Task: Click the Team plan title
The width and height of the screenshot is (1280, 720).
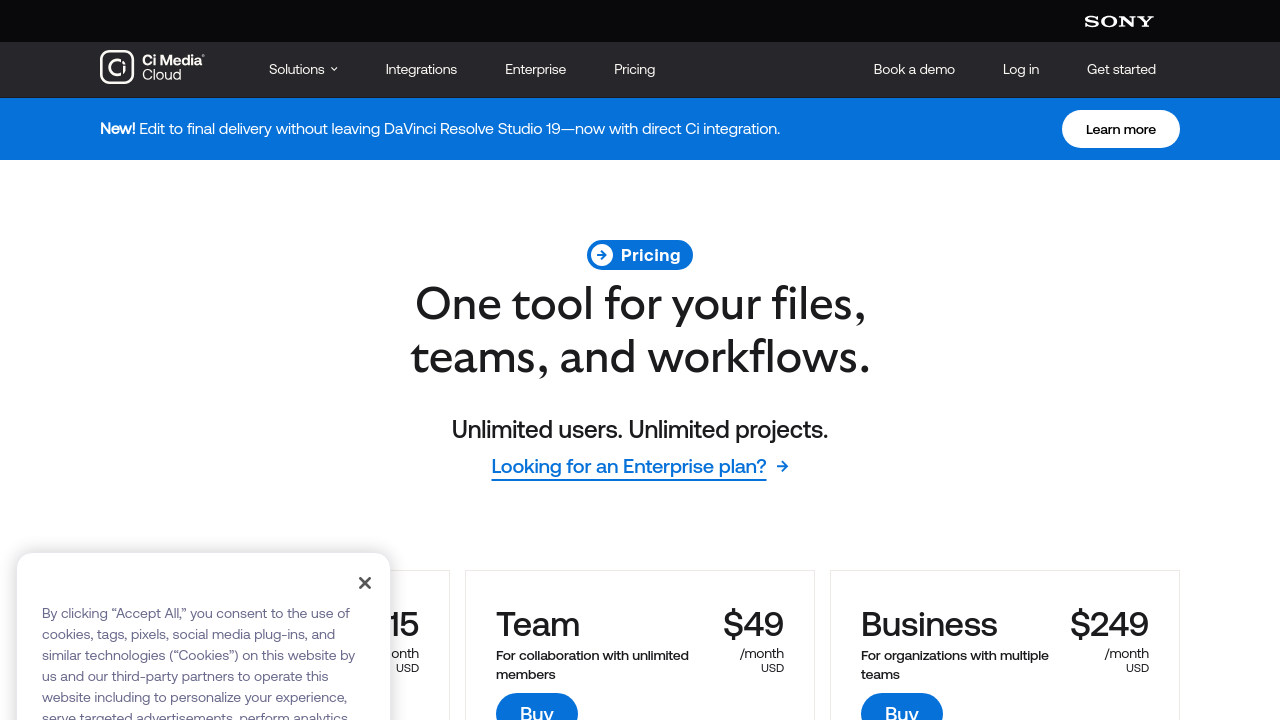Action: [538, 624]
